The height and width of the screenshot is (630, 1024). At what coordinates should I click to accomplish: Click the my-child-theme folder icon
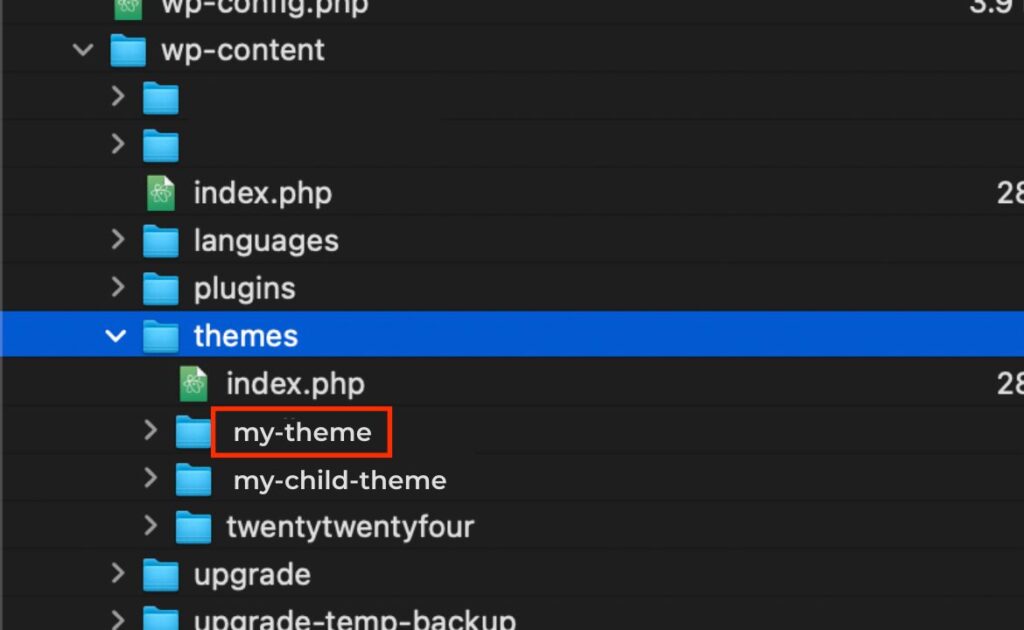(193, 480)
